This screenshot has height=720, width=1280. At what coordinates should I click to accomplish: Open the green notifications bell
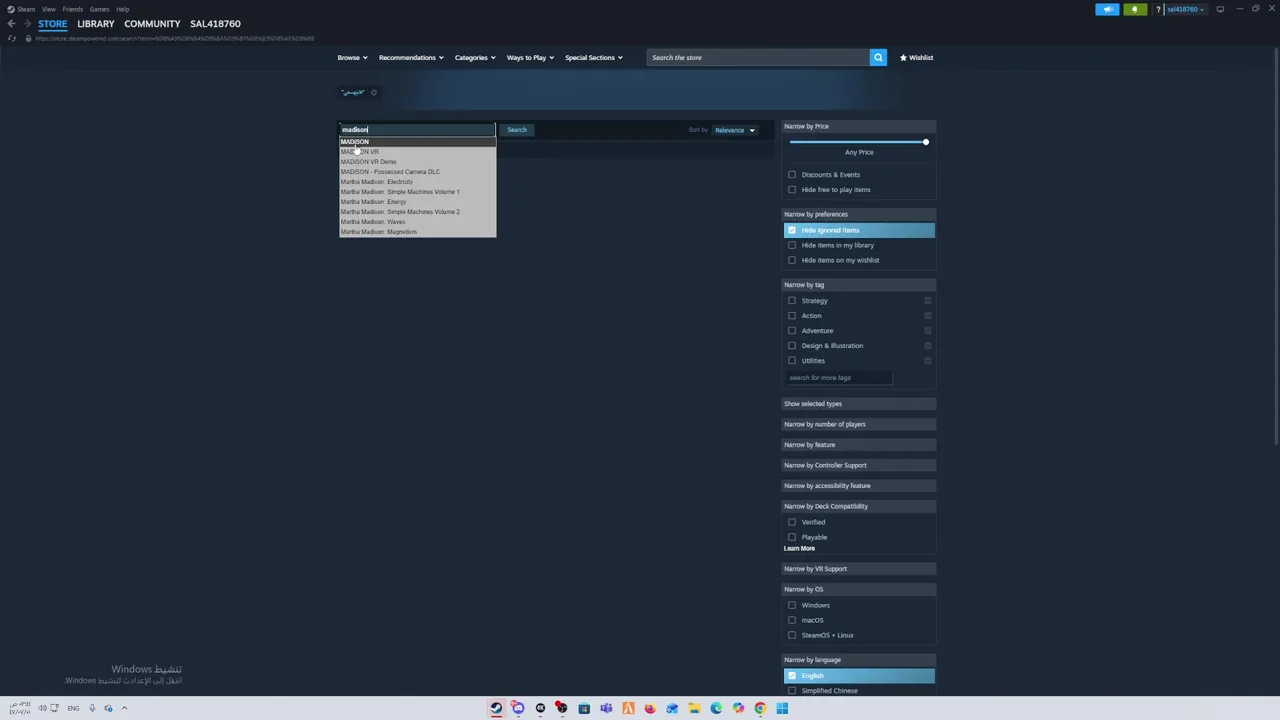[1134, 9]
